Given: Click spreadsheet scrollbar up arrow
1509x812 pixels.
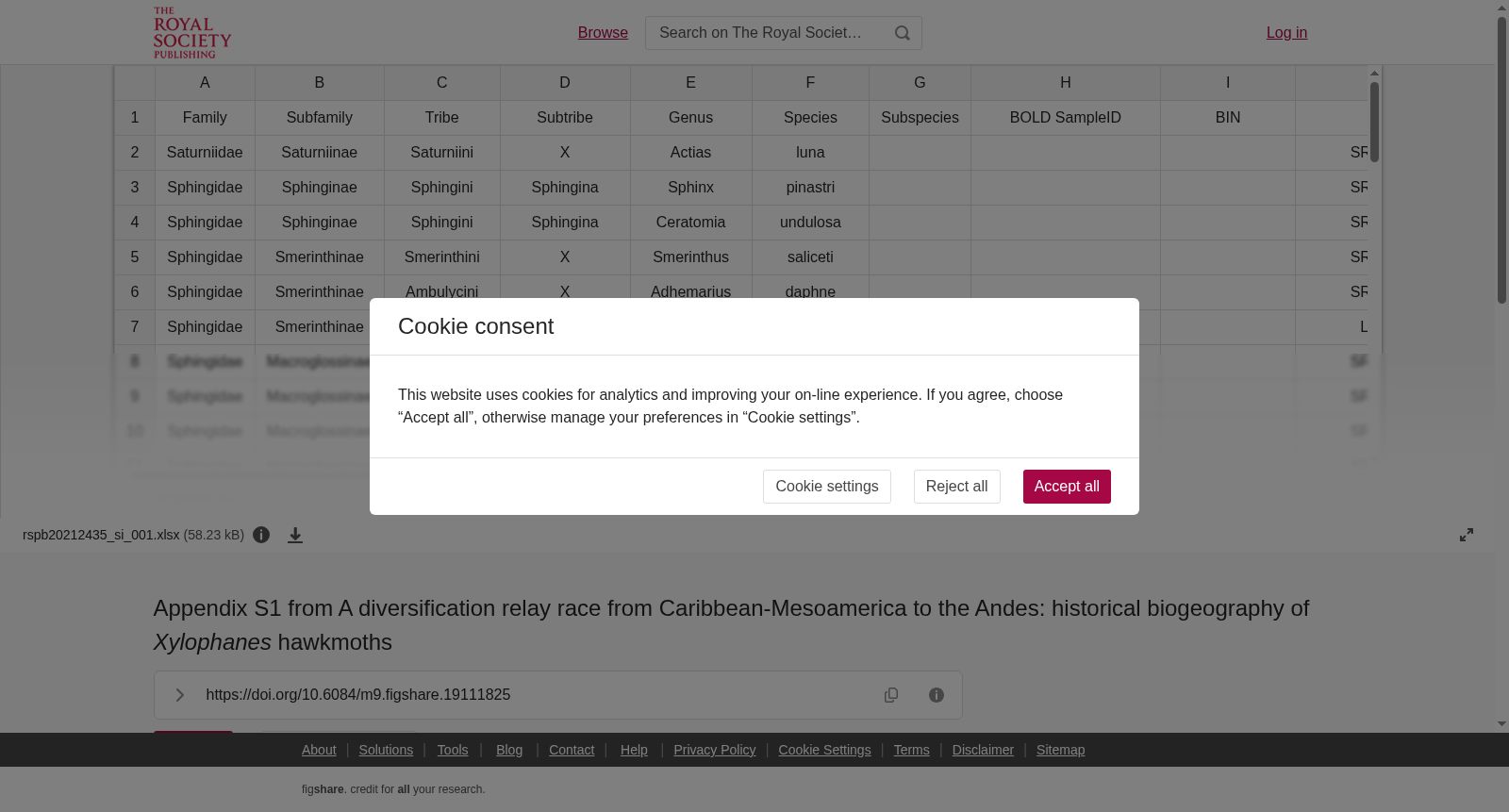Looking at the screenshot, I should pyautogui.click(x=1375, y=73).
